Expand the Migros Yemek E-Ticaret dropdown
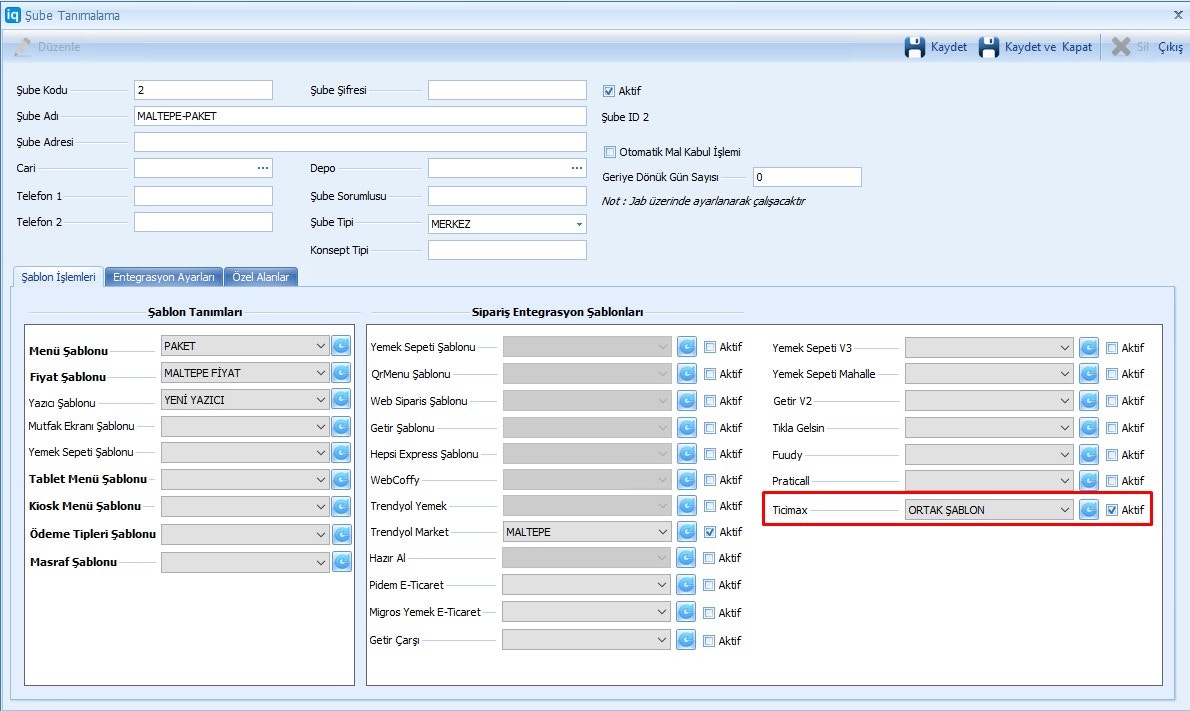This screenshot has width=1190, height=711. (586, 612)
